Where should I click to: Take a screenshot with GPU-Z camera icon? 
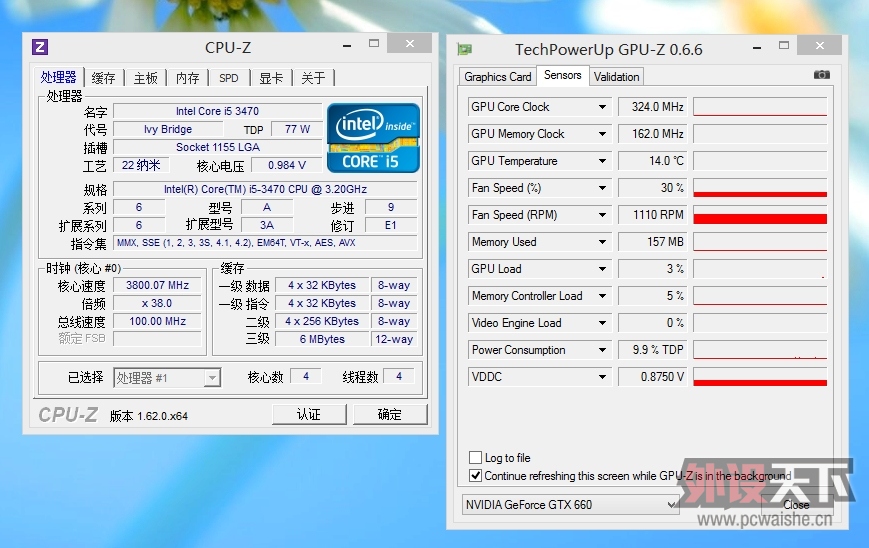tap(821, 75)
